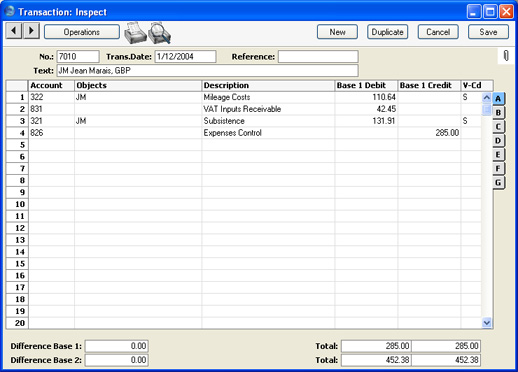This screenshot has height=372, width=518.
Task: Select the Mileage Costs description cell
Action: pyautogui.click(x=268, y=97)
